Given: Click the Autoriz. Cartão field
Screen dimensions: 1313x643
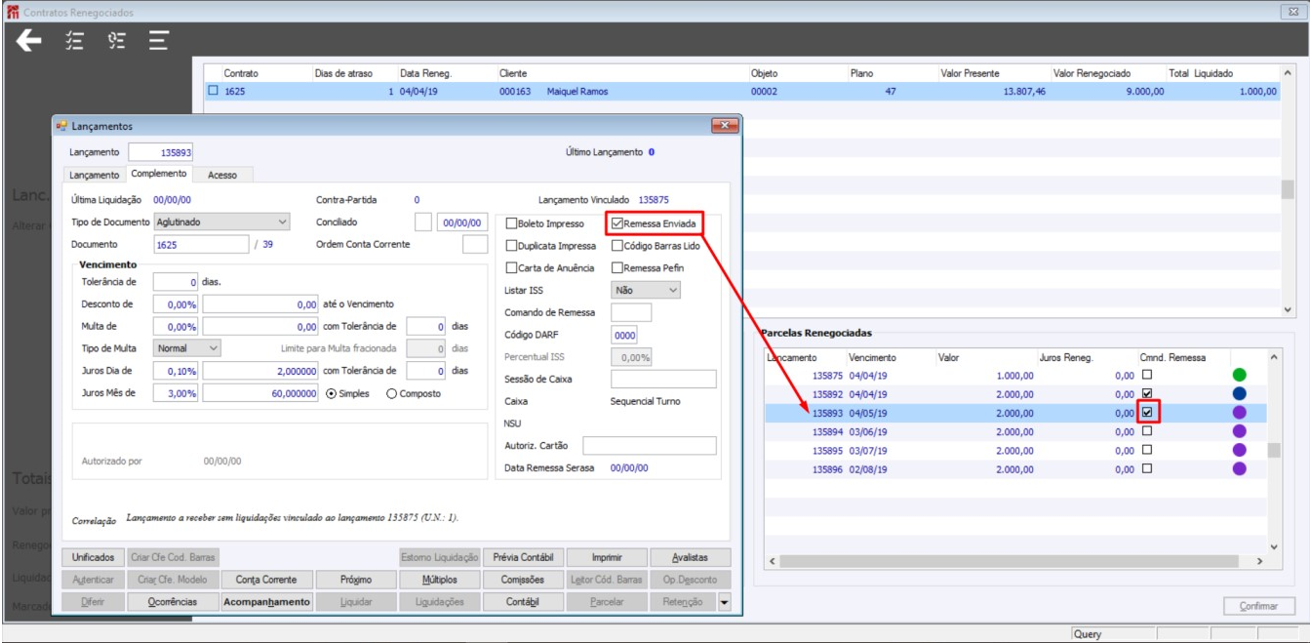Looking at the screenshot, I should pyautogui.click(x=650, y=445).
